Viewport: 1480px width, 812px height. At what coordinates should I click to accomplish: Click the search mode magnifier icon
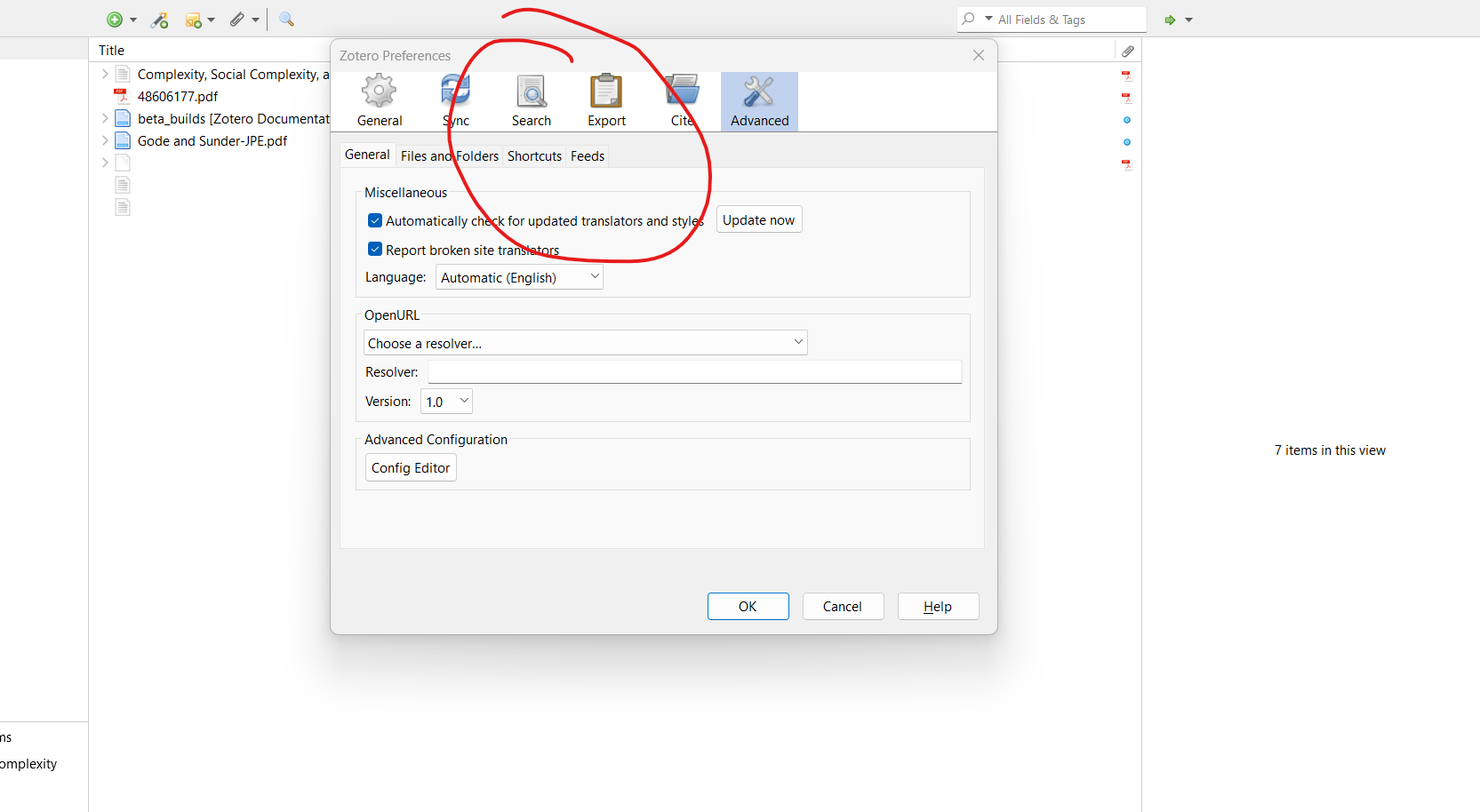969,19
